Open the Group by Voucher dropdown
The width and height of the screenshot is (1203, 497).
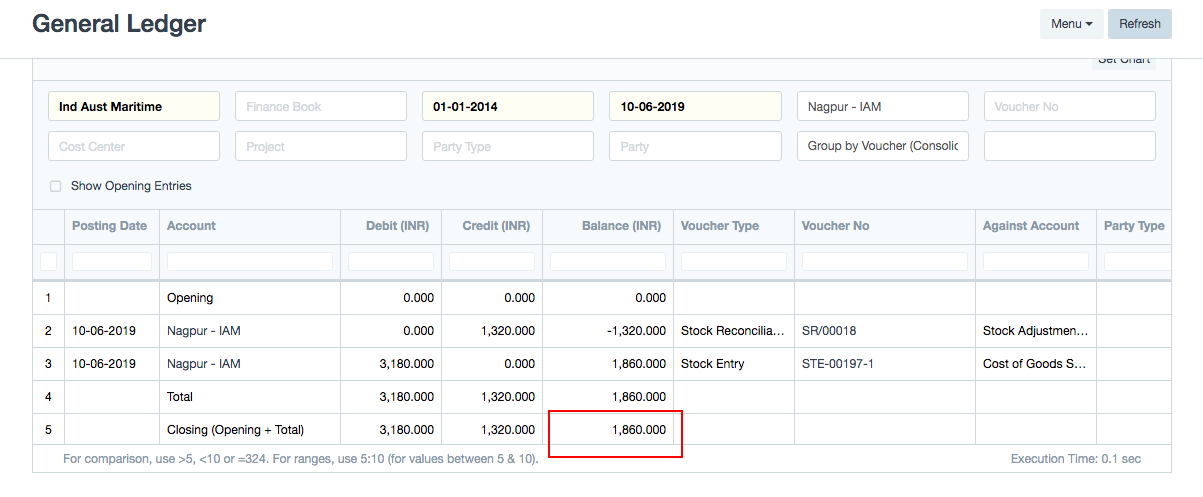[882, 146]
